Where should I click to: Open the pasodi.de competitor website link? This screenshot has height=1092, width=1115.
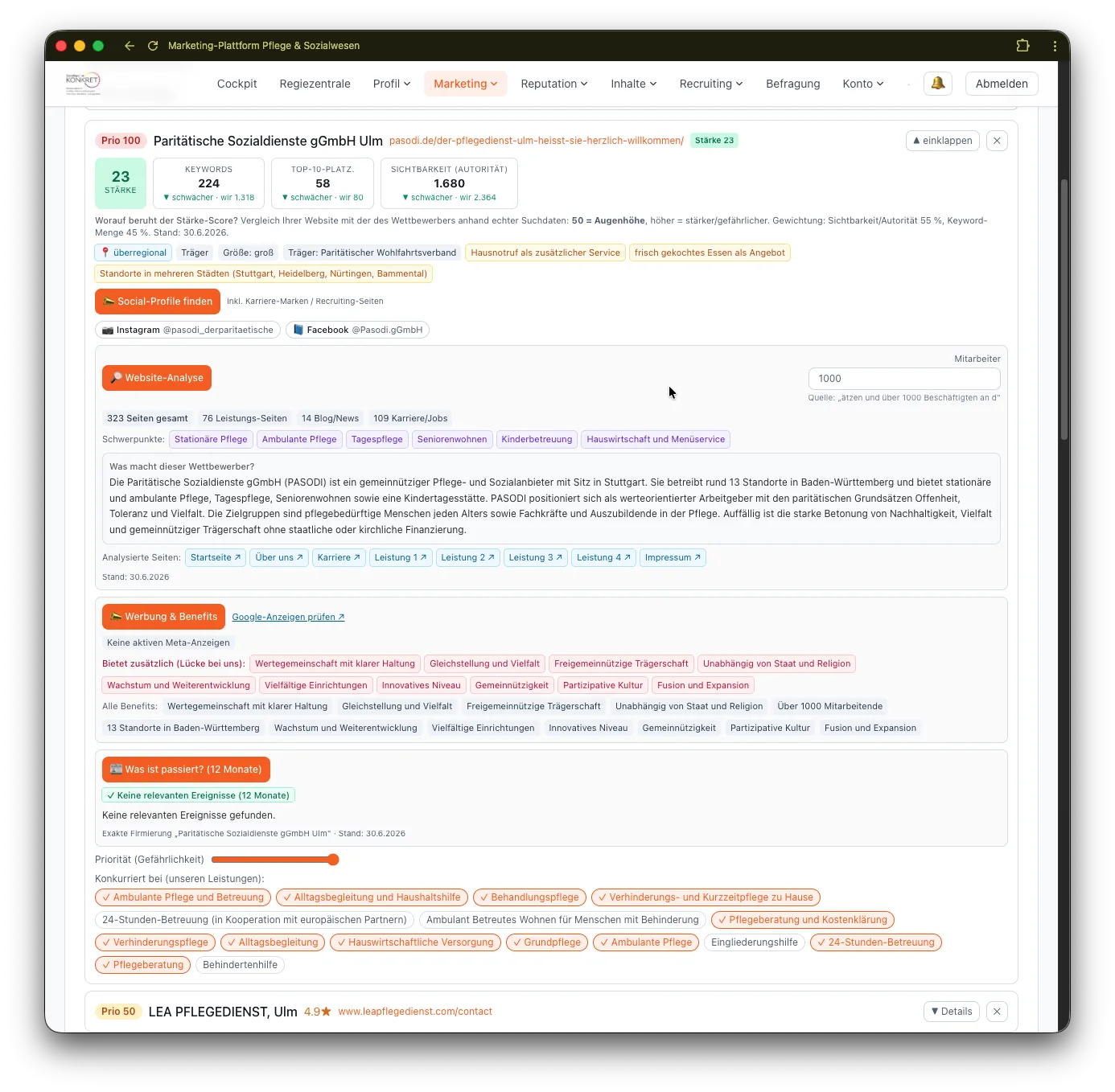(537, 141)
